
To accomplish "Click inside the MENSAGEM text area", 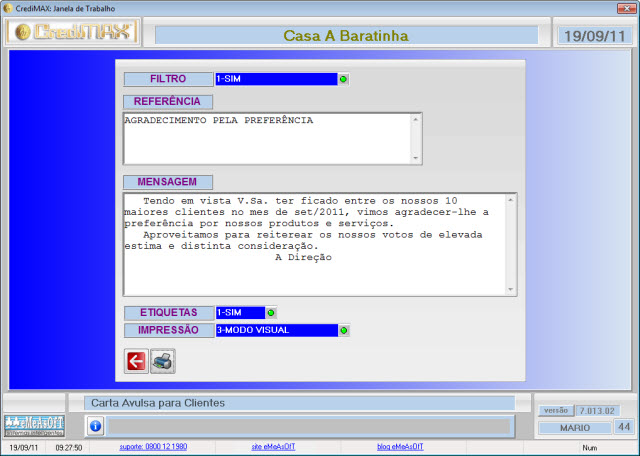I will [x=310, y=244].
